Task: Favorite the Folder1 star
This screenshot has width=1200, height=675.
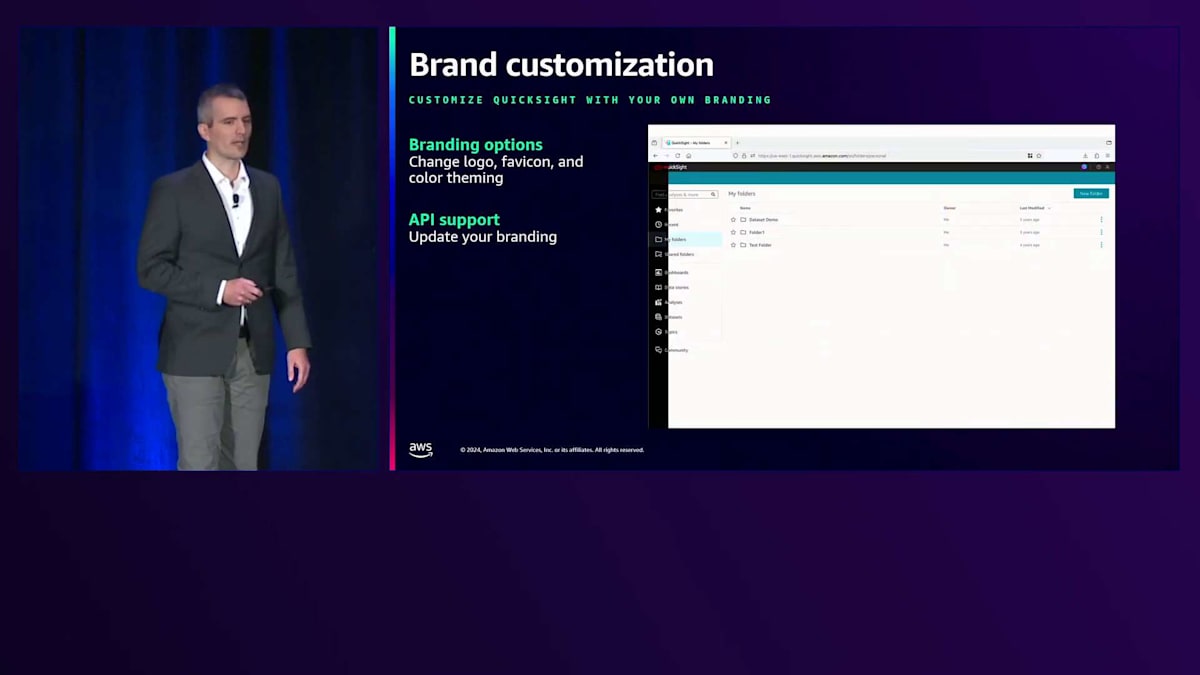Action: (x=733, y=232)
